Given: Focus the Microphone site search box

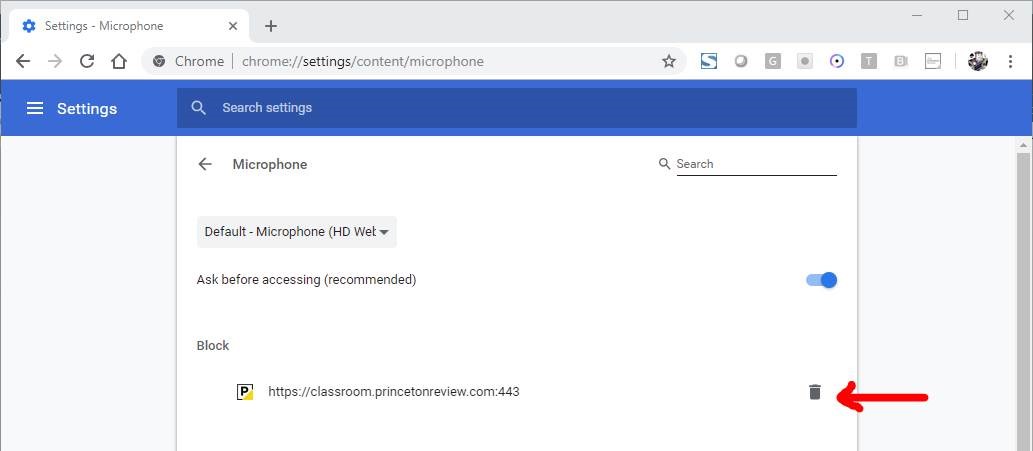Looking at the screenshot, I should pos(755,164).
